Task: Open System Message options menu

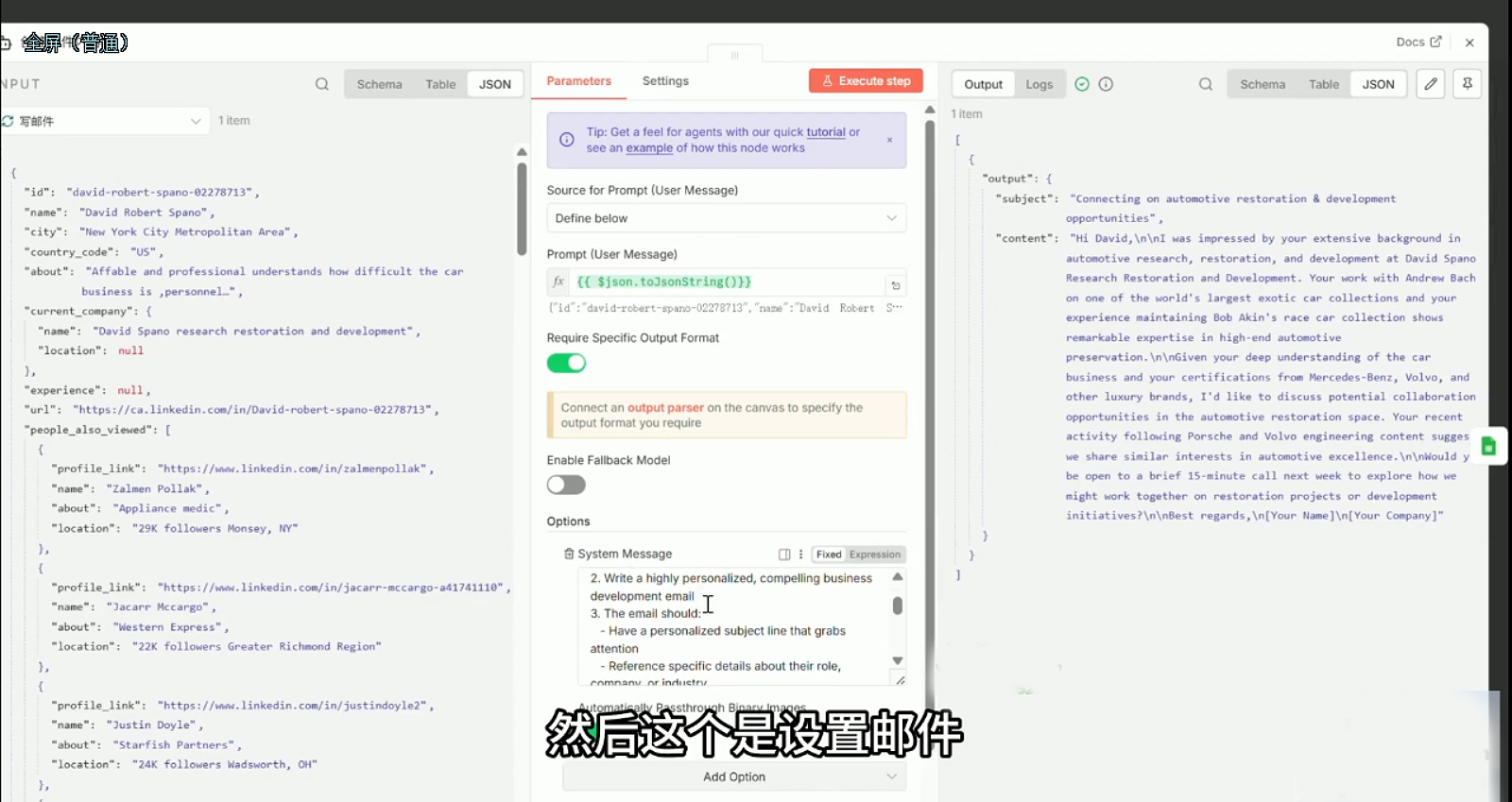Action: (x=800, y=555)
